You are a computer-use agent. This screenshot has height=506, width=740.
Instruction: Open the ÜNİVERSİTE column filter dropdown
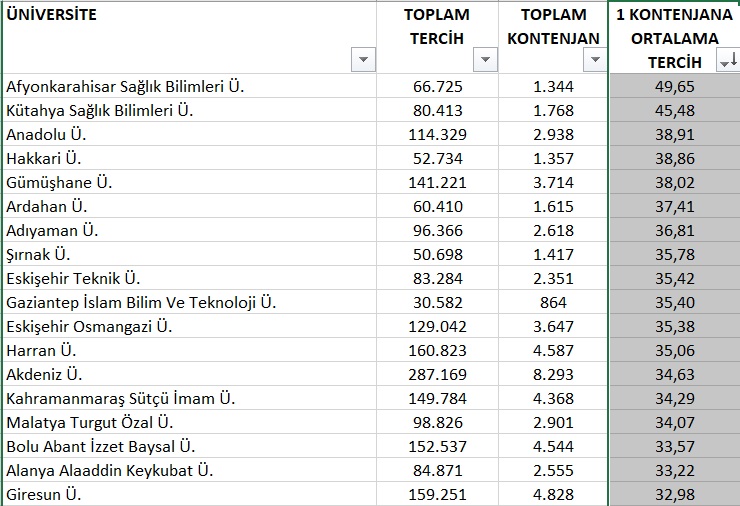click(362, 60)
